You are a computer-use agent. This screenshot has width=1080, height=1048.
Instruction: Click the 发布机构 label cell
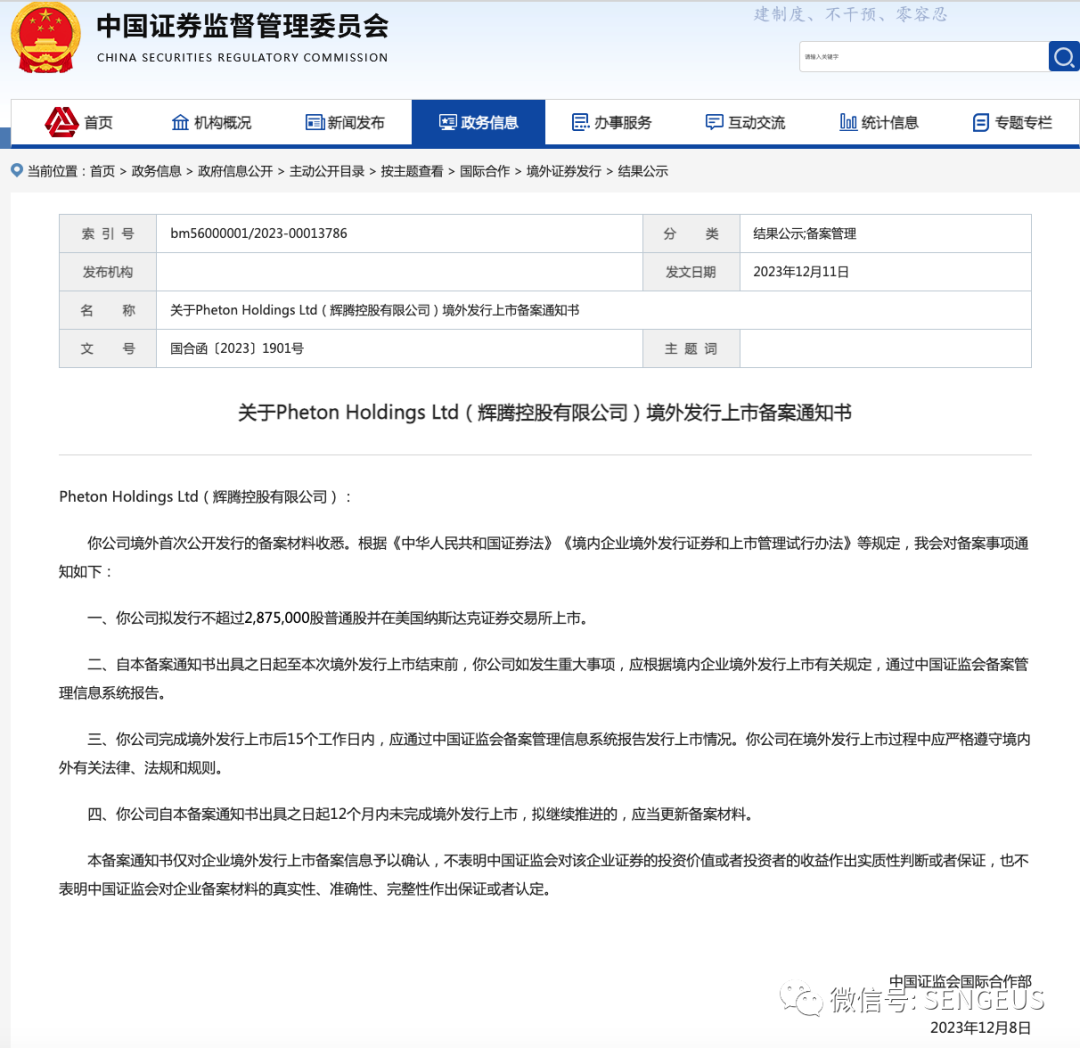[108, 272]
